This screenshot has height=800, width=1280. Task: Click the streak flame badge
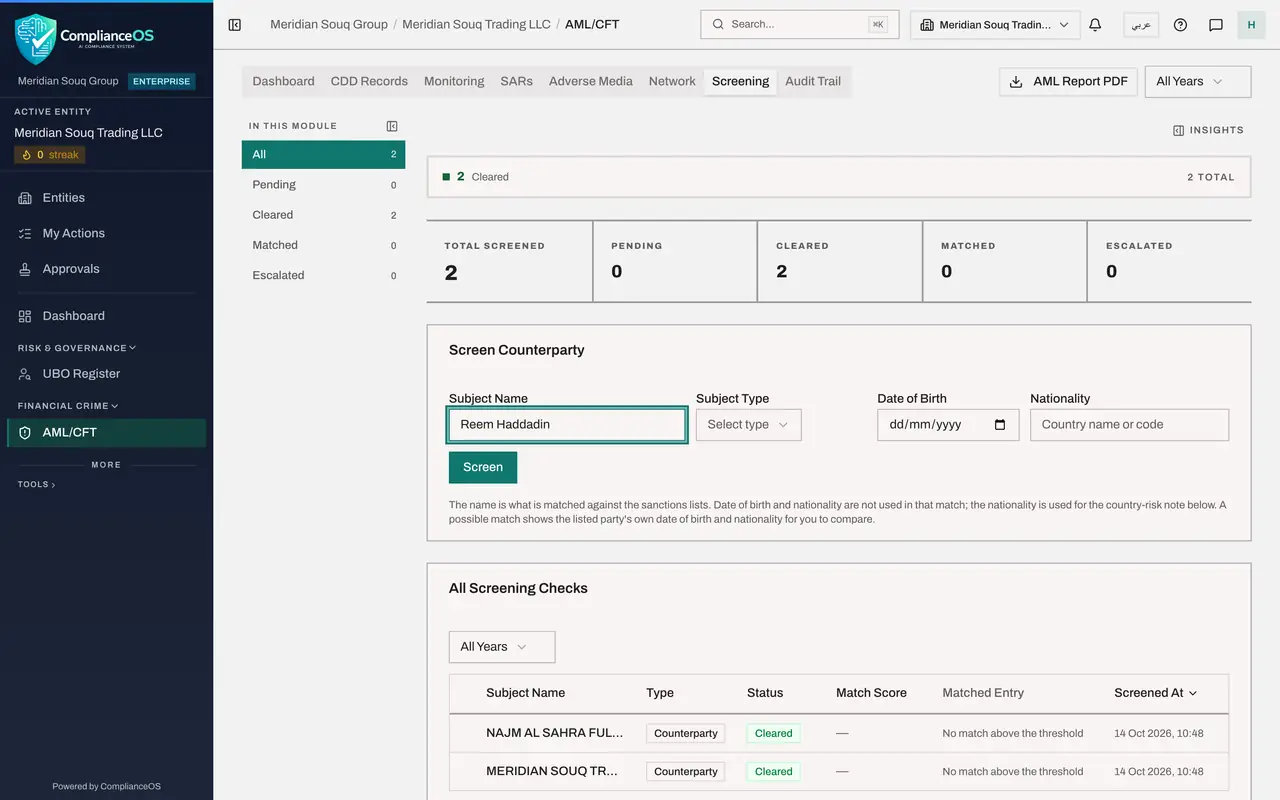[50, 155]
